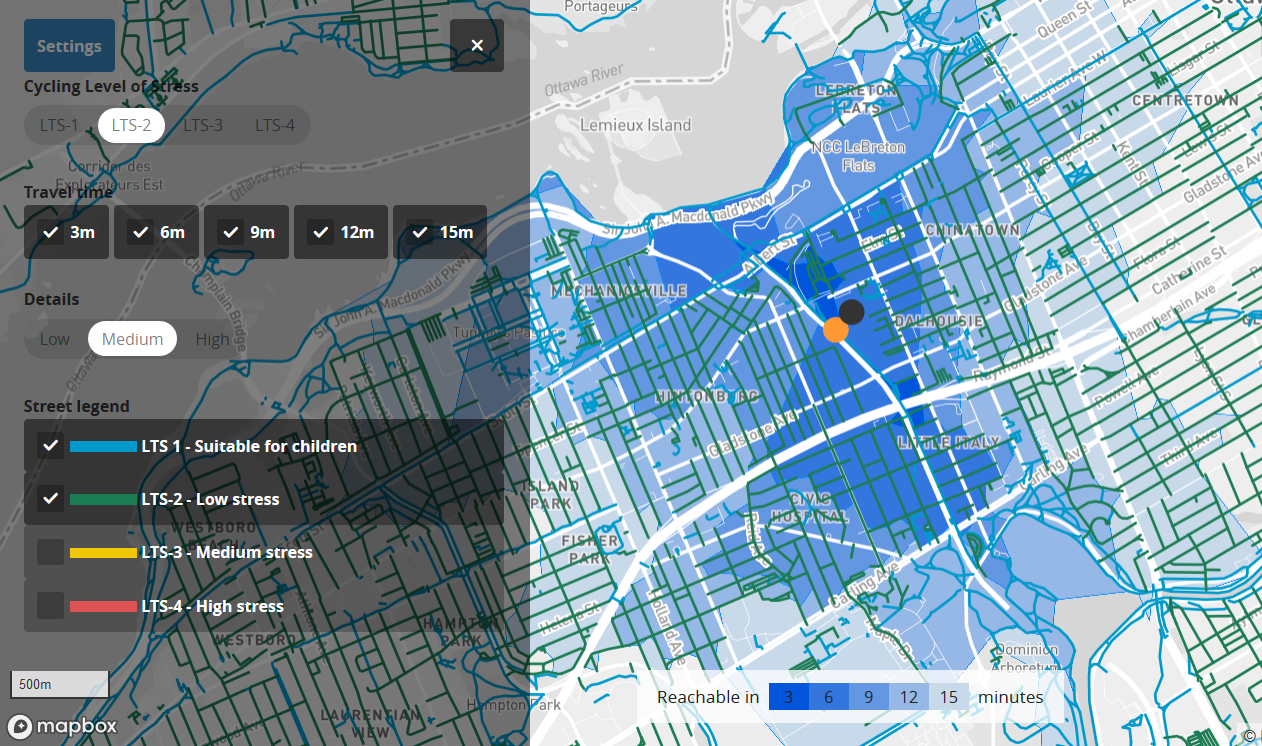Open the Settings panel
The image size is (1262, 746).
click(x=69, y=45)
